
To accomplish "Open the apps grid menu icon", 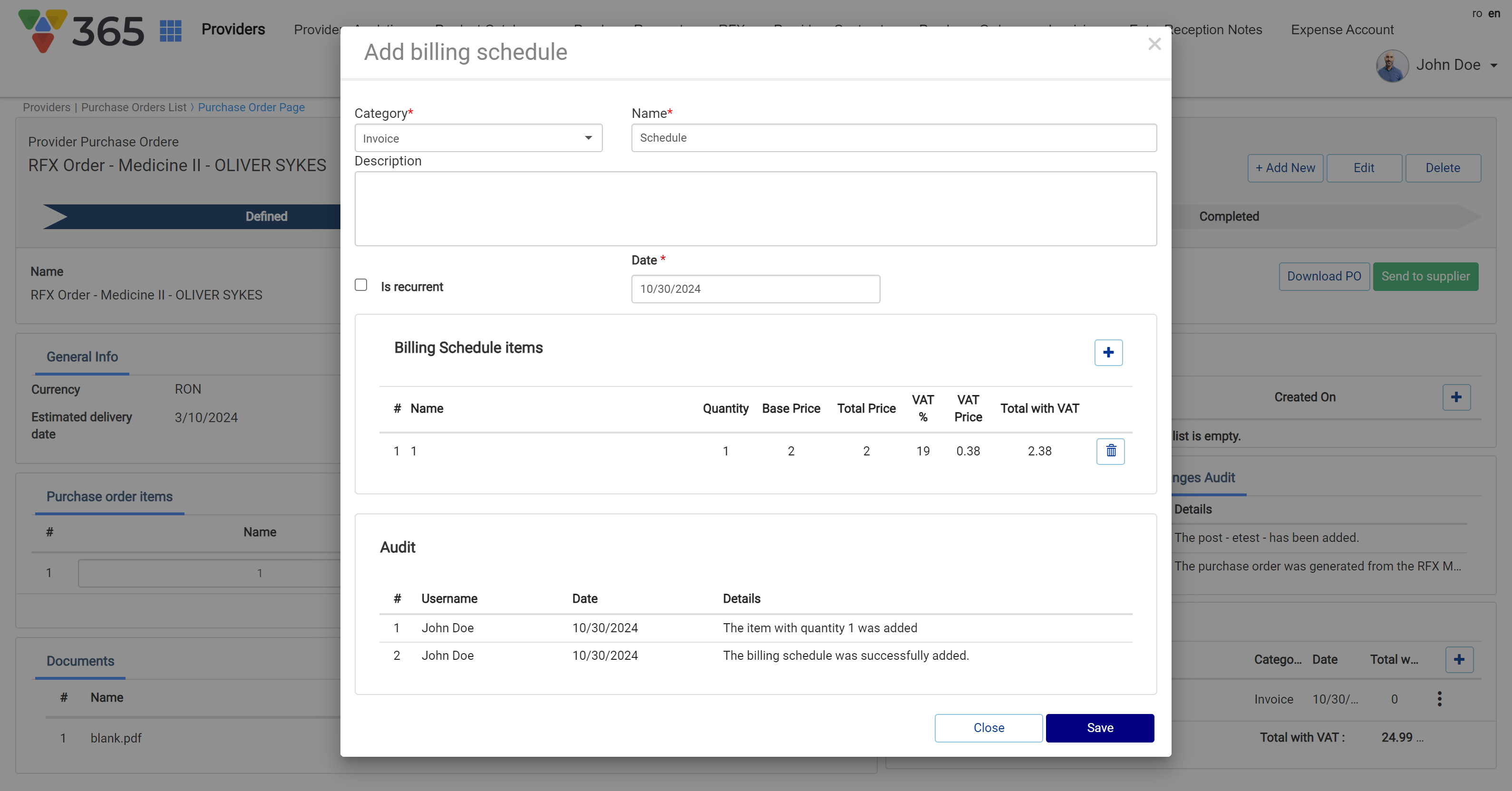I will pyautogui.click(x=170, y=30).
